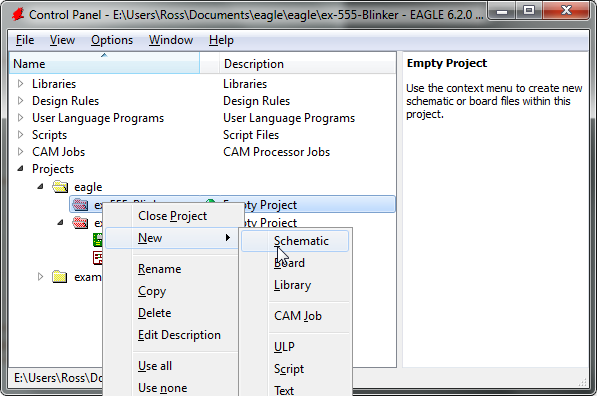Select the eagle folder label

(x=88, y=187)
